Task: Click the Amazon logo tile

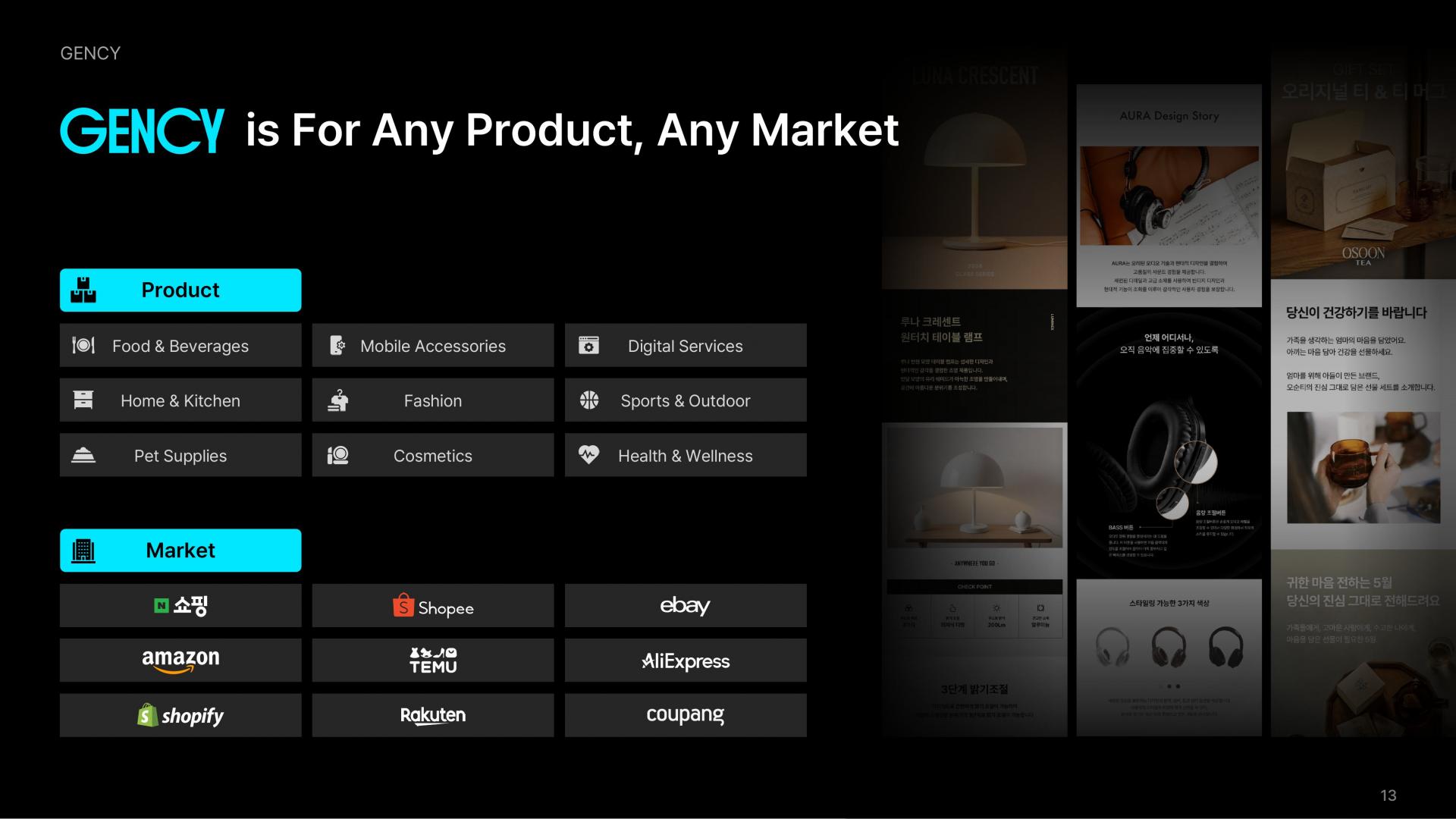Action: click(x=180, y=661)
